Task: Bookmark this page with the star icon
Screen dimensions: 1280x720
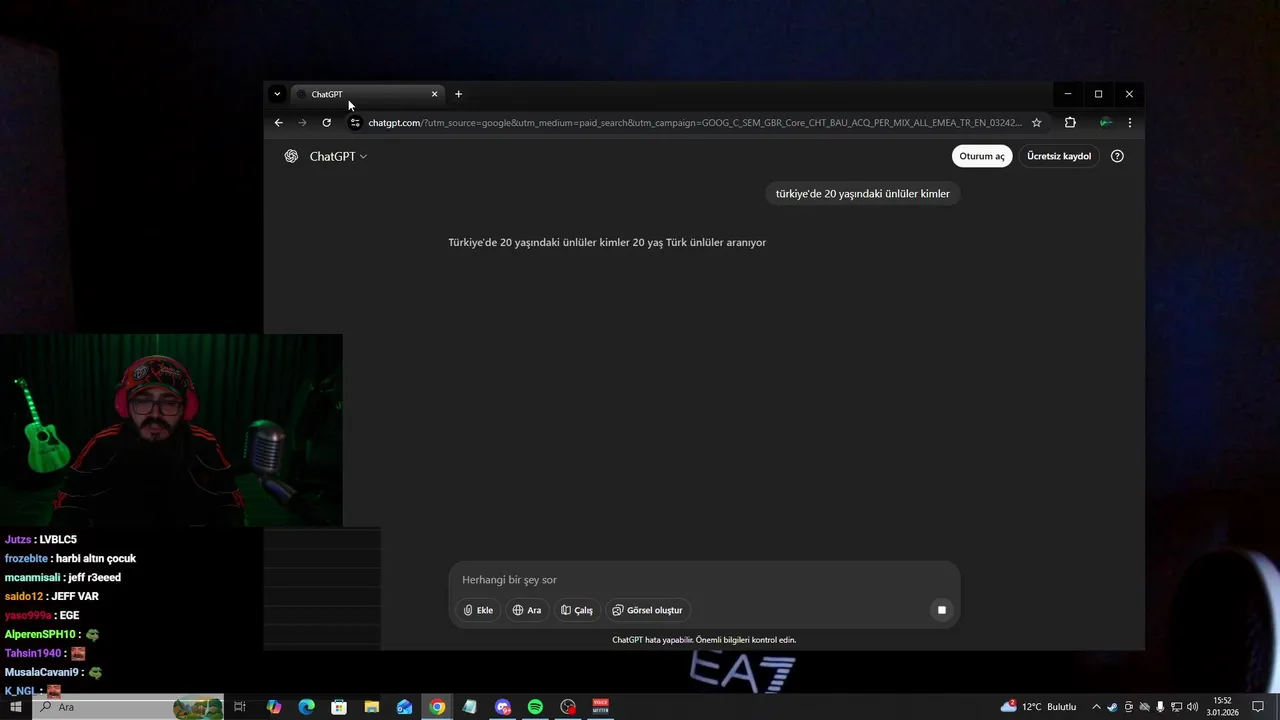Action: pos(1037,123)
